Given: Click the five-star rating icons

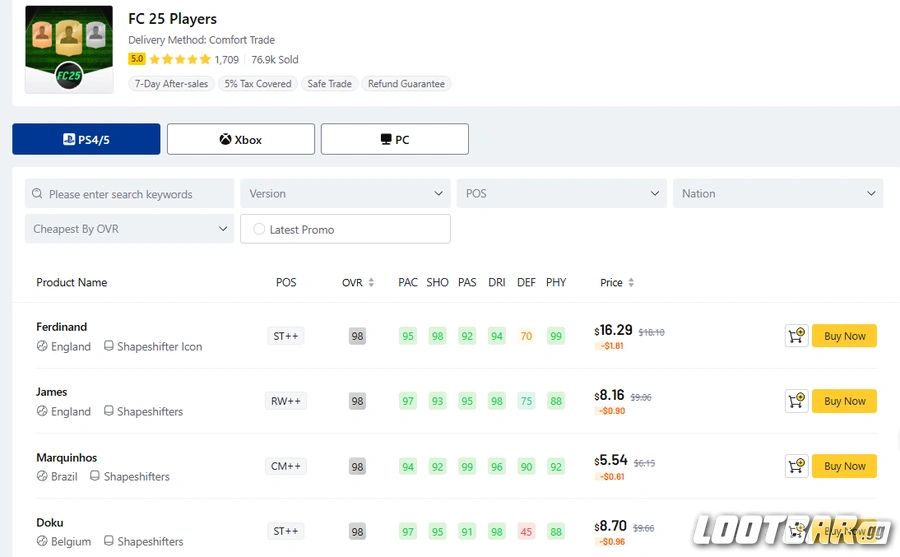Looking at the screenshot, I should click(x=179, y=60).
